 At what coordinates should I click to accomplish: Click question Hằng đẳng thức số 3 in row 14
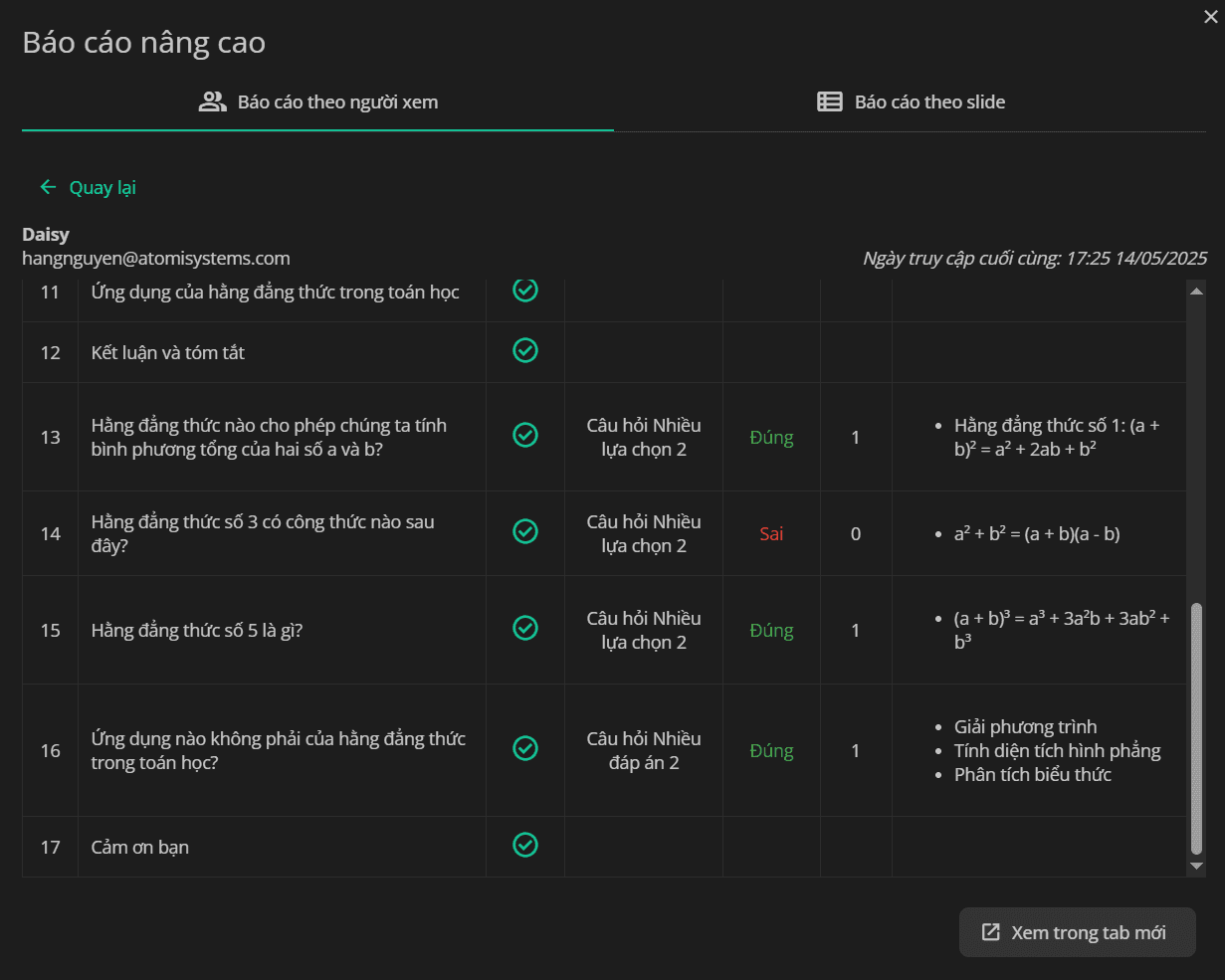point(263,533)
